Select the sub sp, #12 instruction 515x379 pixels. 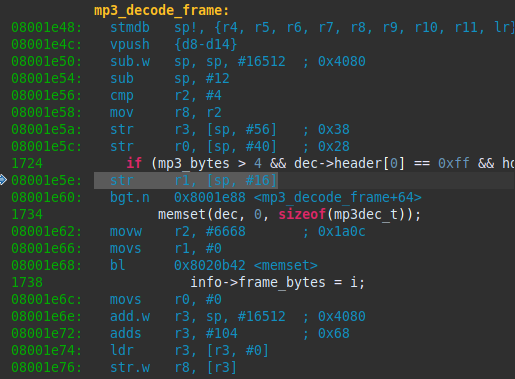point(170,78)
